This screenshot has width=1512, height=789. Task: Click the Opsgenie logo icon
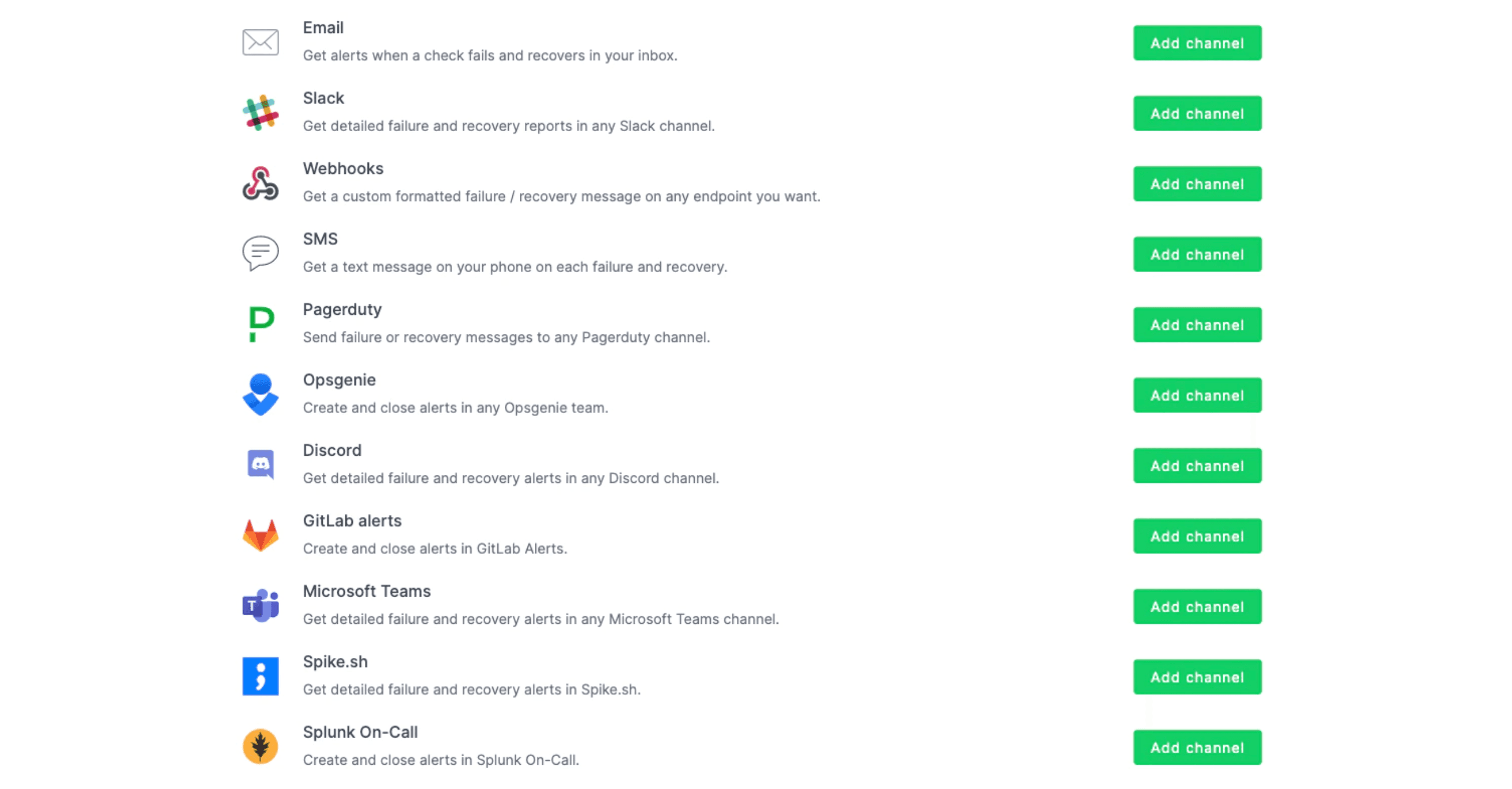pos(260,394)
